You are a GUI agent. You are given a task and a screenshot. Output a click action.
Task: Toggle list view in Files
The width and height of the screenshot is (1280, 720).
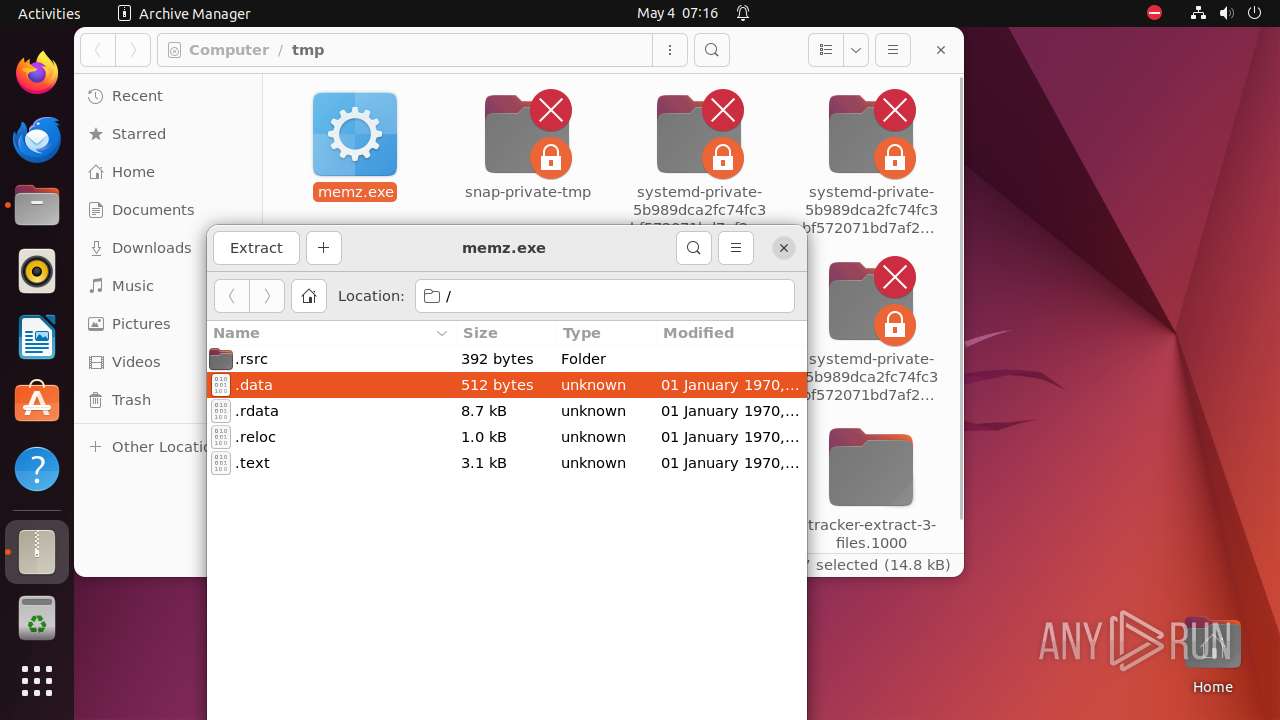pos(825,50)
